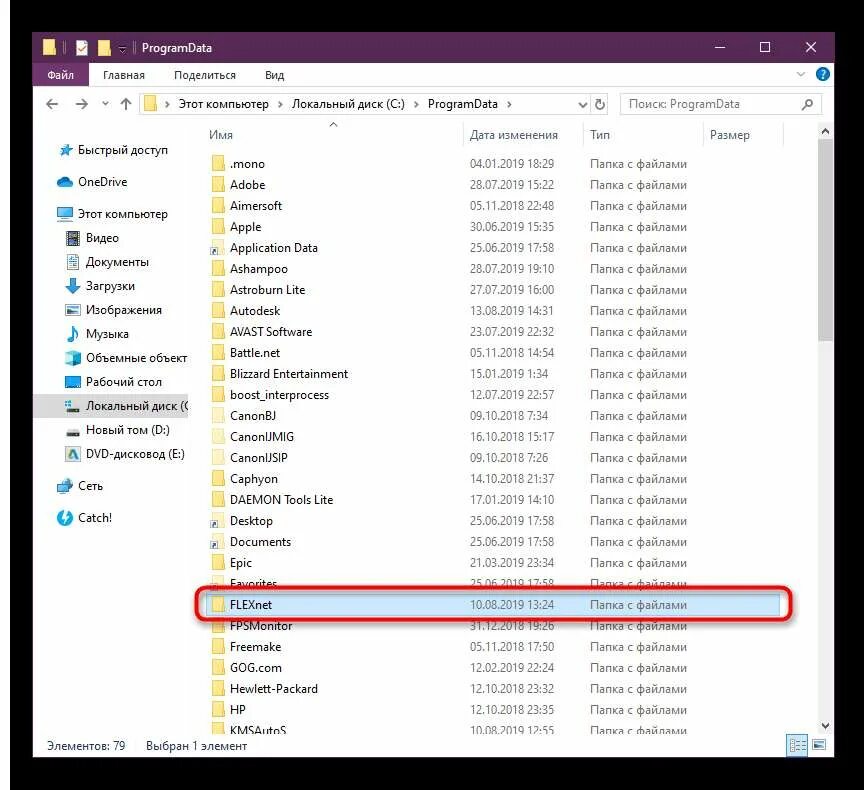Image resolution: width=867 pixels, height=790 pixels.
Task: Go up one folder level arrow
Action: coord(126,104)
